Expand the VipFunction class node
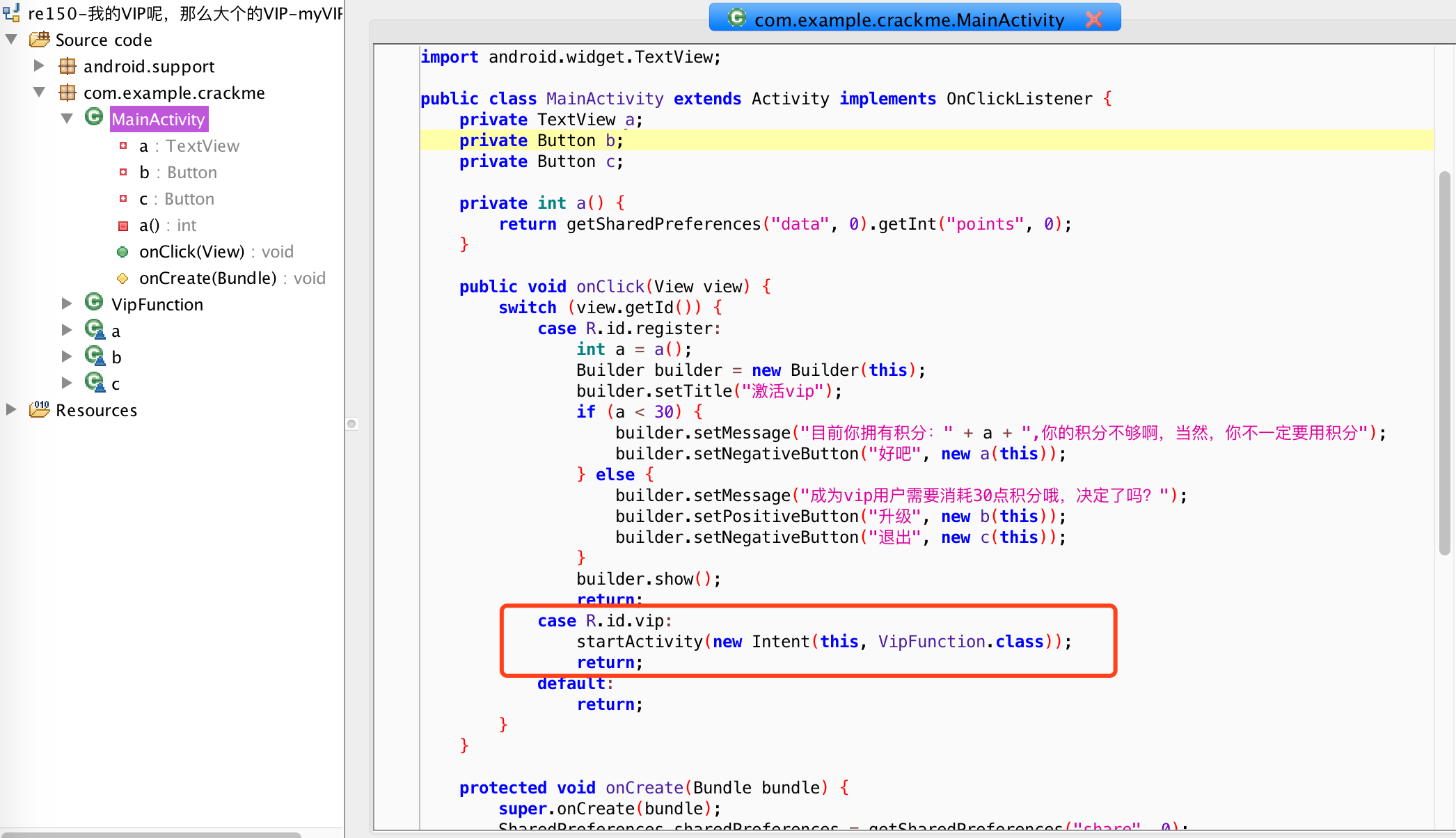 click(67, 303)
